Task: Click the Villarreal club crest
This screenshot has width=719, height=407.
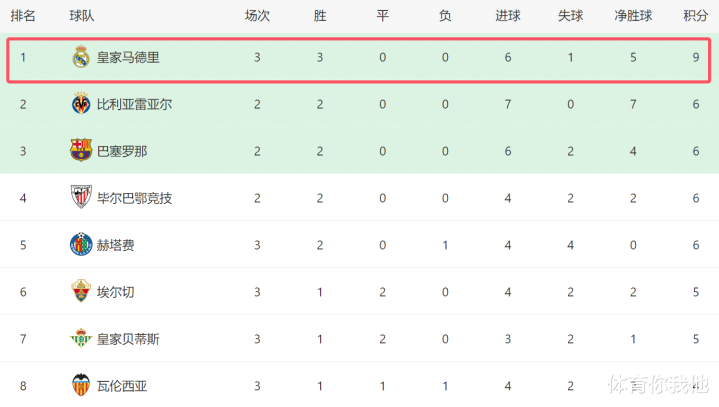Action: point(81,104)
